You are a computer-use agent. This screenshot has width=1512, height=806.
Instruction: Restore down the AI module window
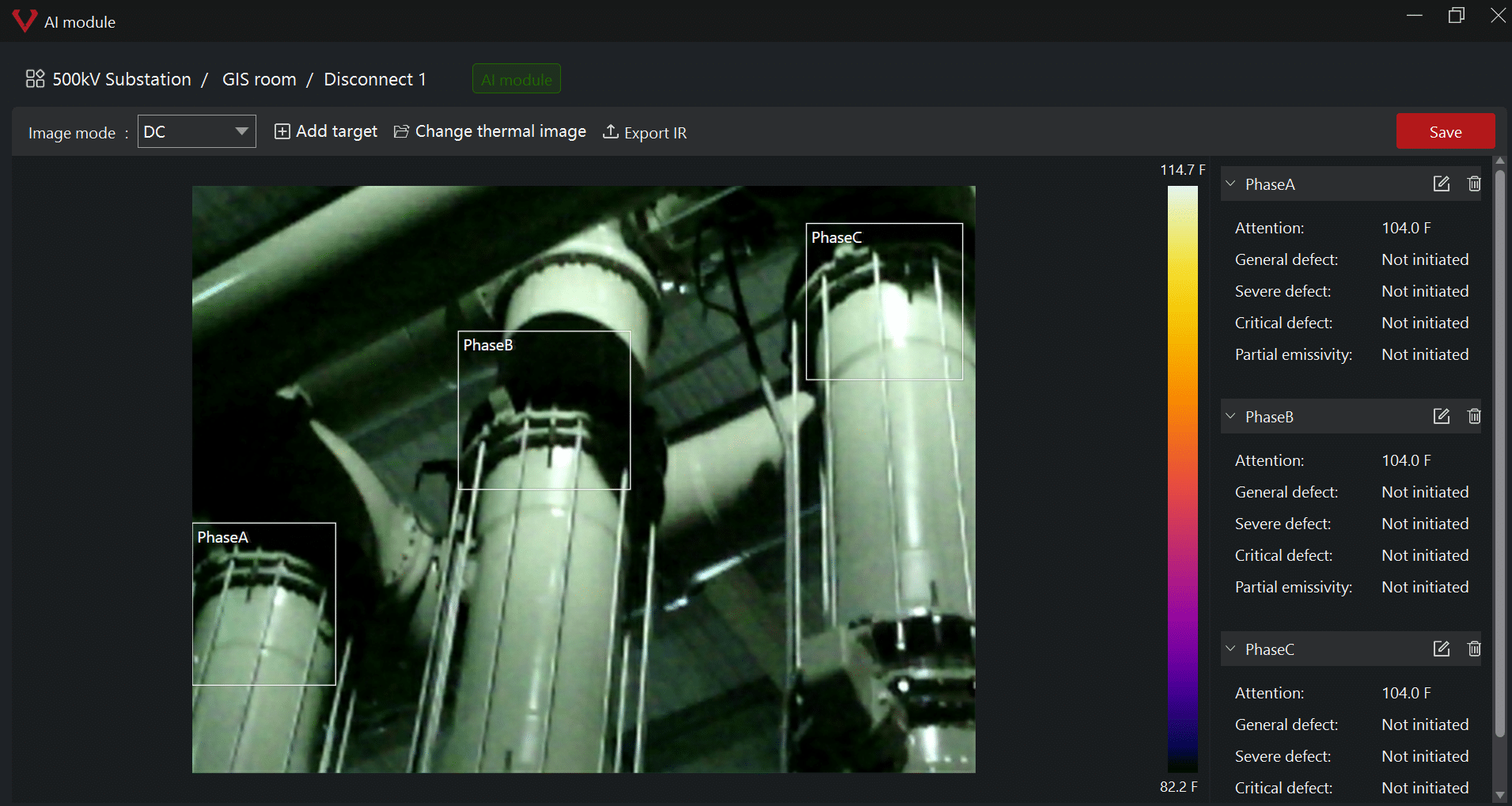[x=1457, y=15]
